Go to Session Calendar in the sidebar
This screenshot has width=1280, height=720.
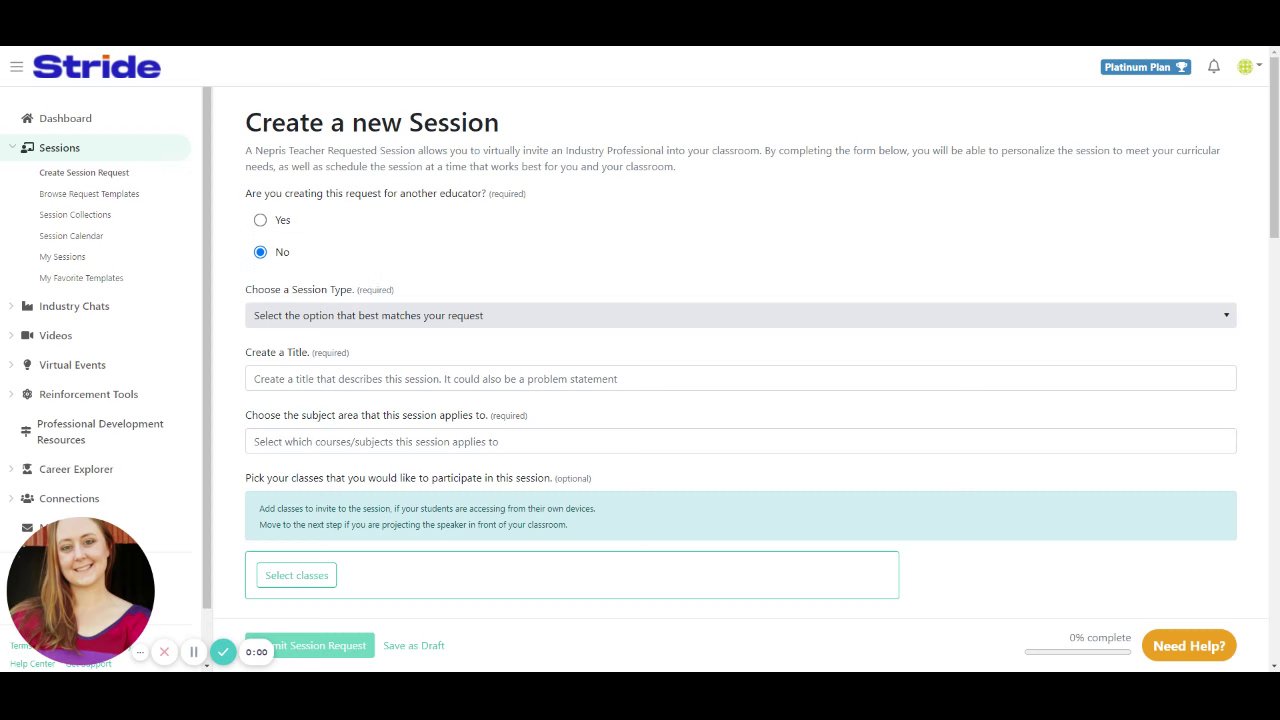coord(71,236)
